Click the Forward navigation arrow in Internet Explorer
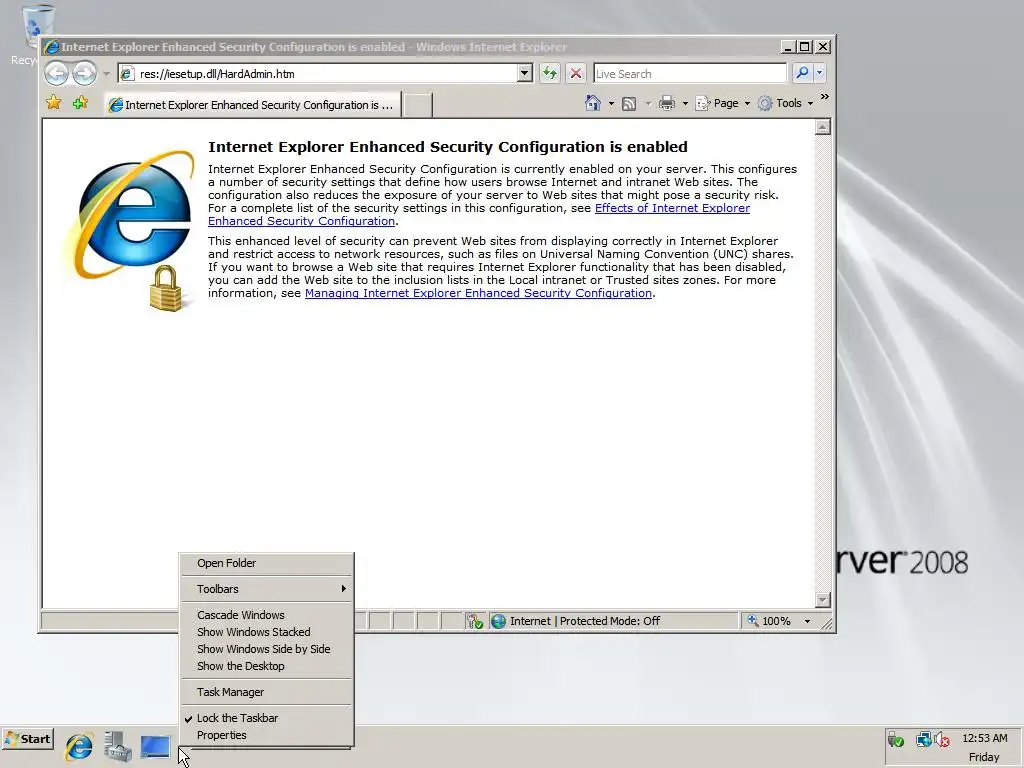 point(84,73)
